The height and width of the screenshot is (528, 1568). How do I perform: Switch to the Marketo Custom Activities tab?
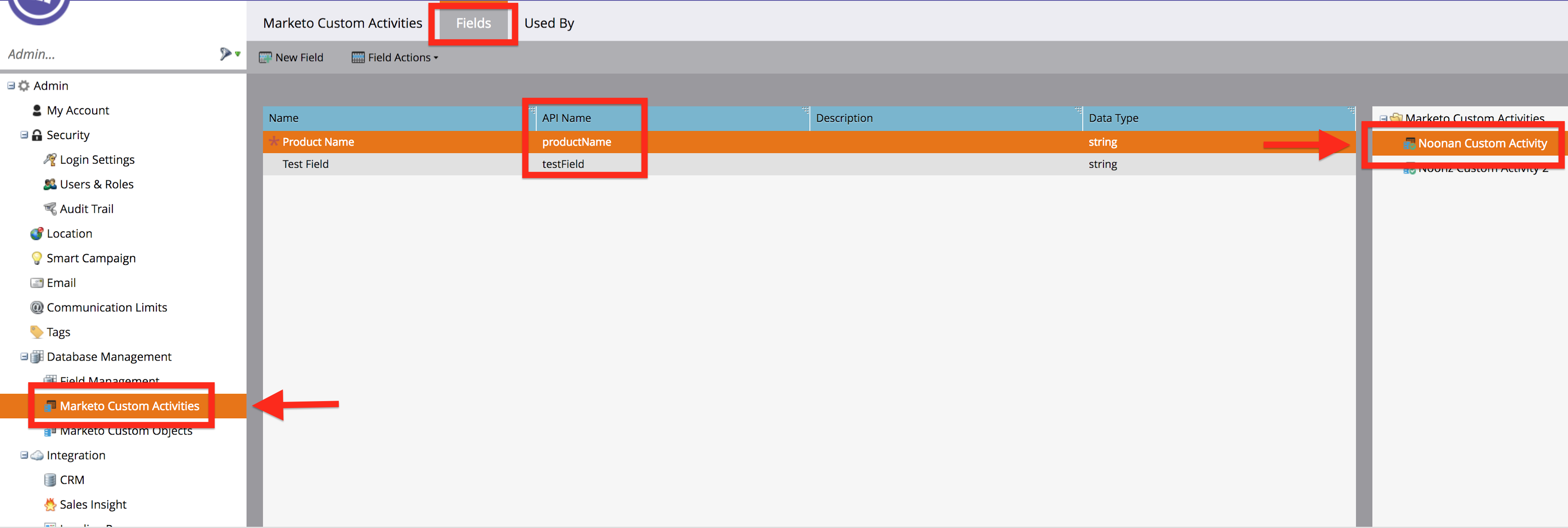click(342, 23)
